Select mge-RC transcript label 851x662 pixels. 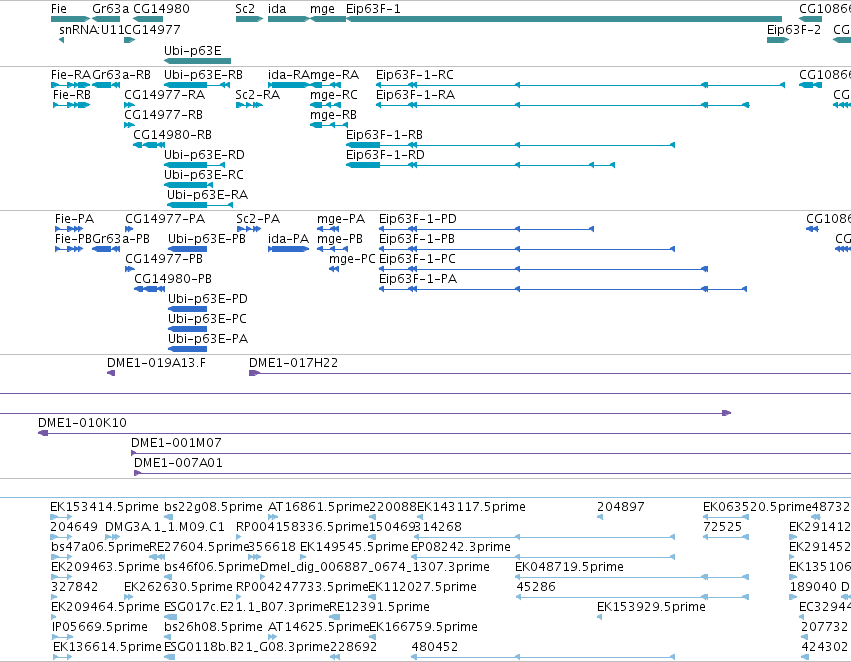[334, 95]
